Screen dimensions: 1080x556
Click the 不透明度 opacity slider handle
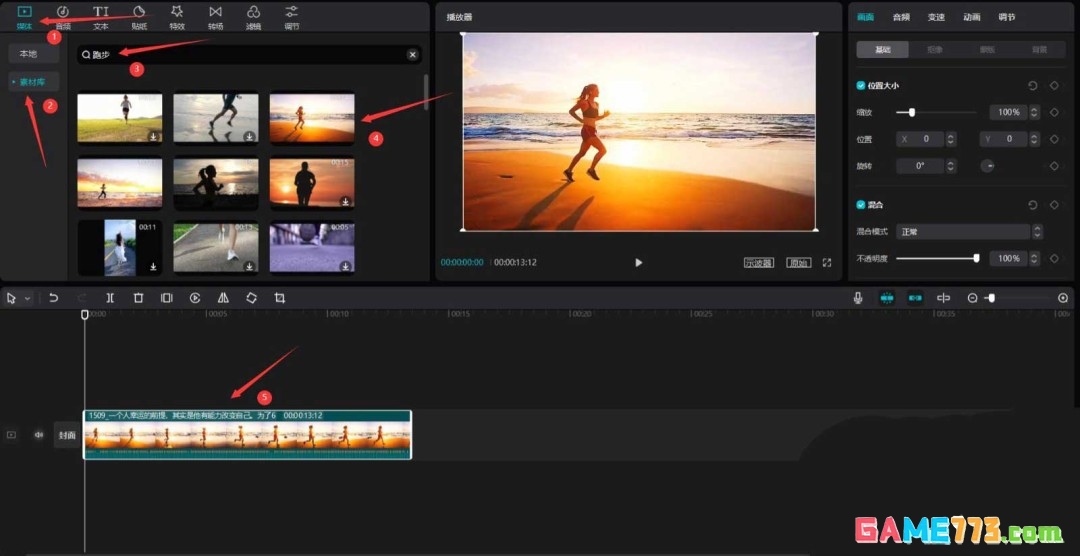(x=976, y=258)
